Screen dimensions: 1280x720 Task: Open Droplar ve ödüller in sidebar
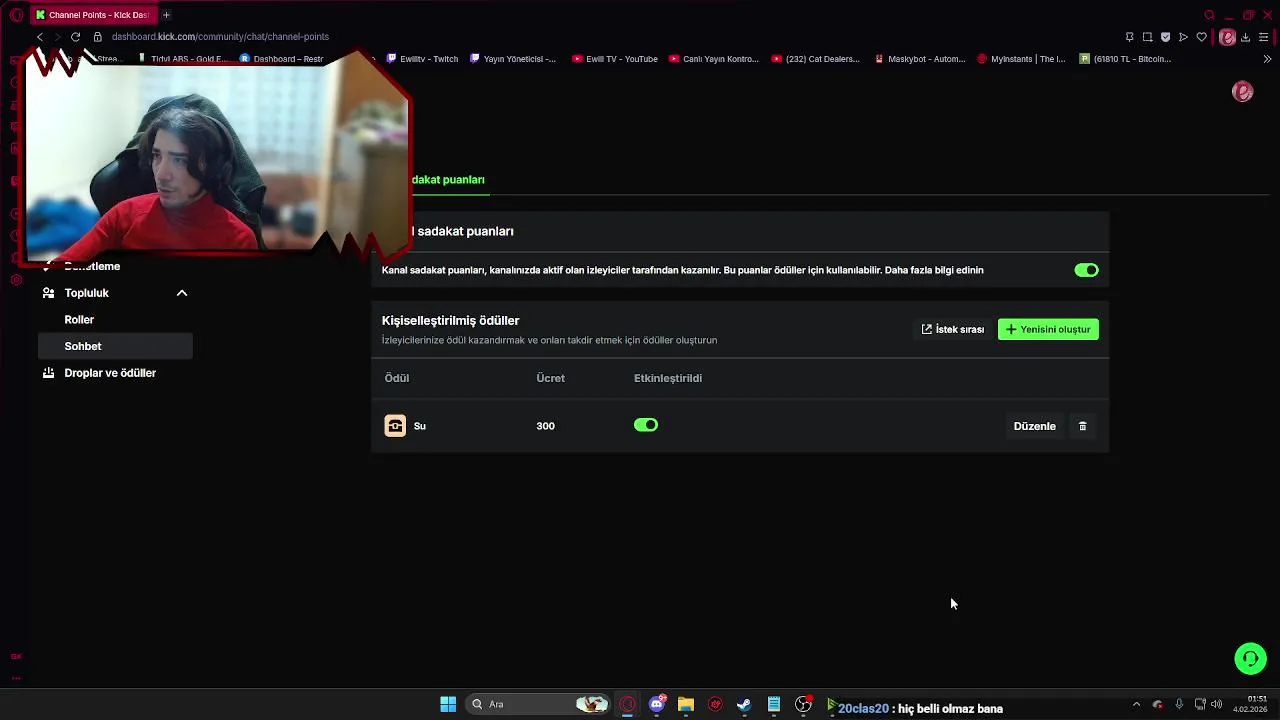click(x=110, y=373)
